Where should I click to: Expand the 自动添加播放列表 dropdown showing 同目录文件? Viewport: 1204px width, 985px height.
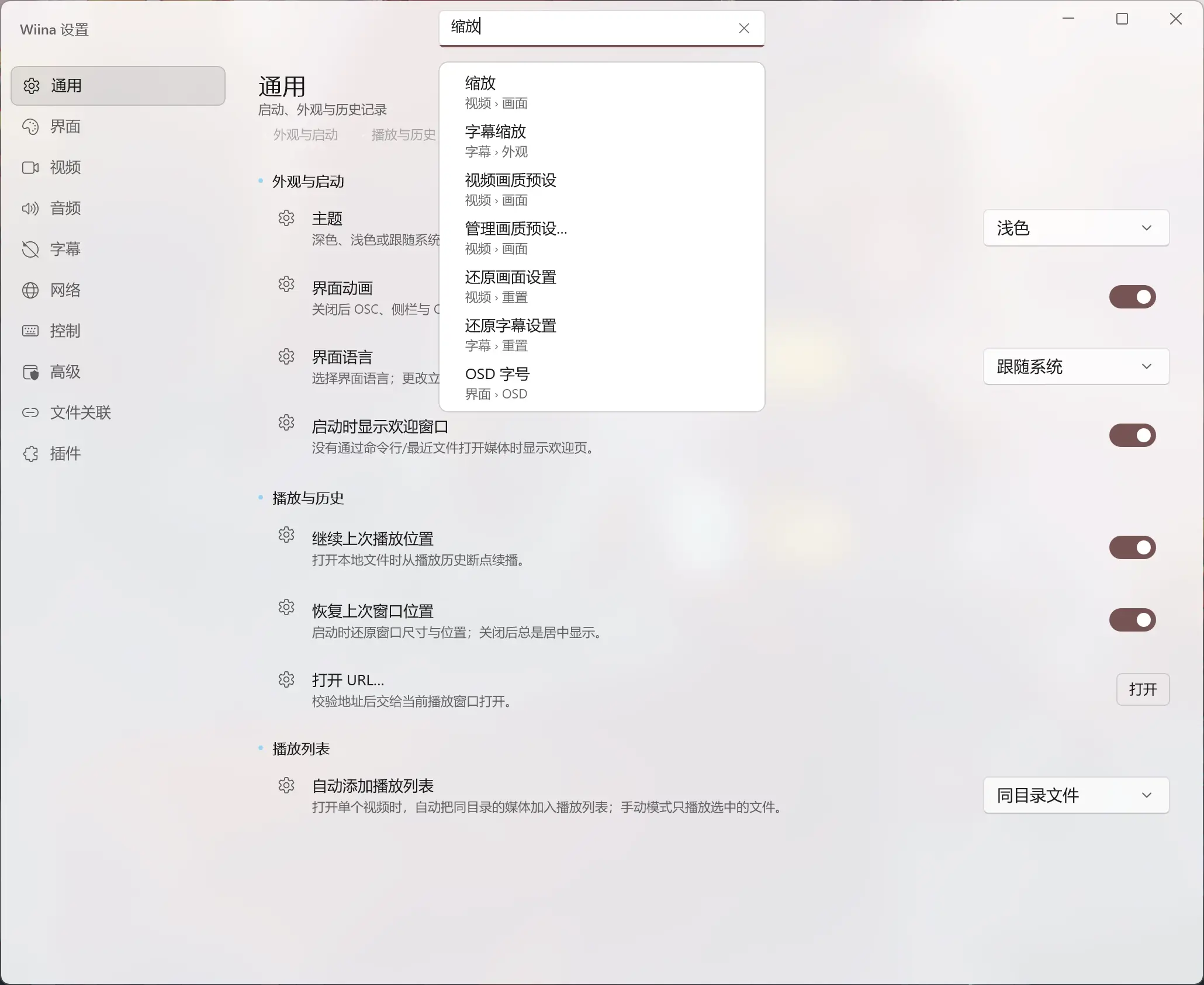pos(1076,795)
